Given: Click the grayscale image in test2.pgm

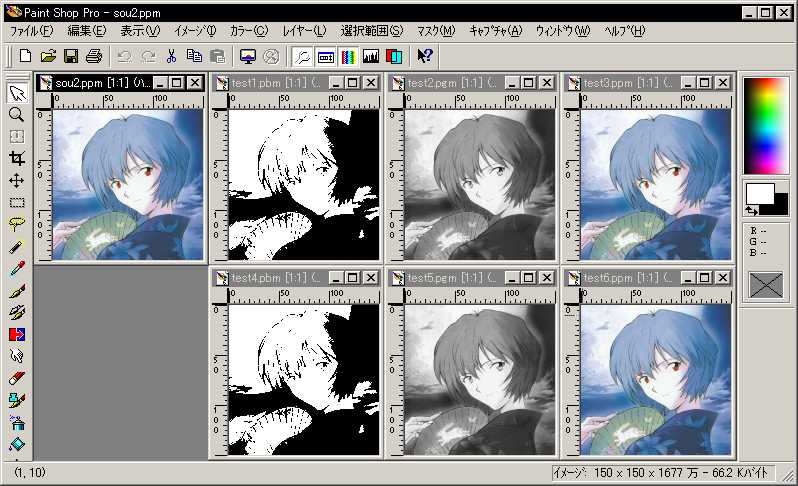Looking at the screenshot, I should point(480,185).
